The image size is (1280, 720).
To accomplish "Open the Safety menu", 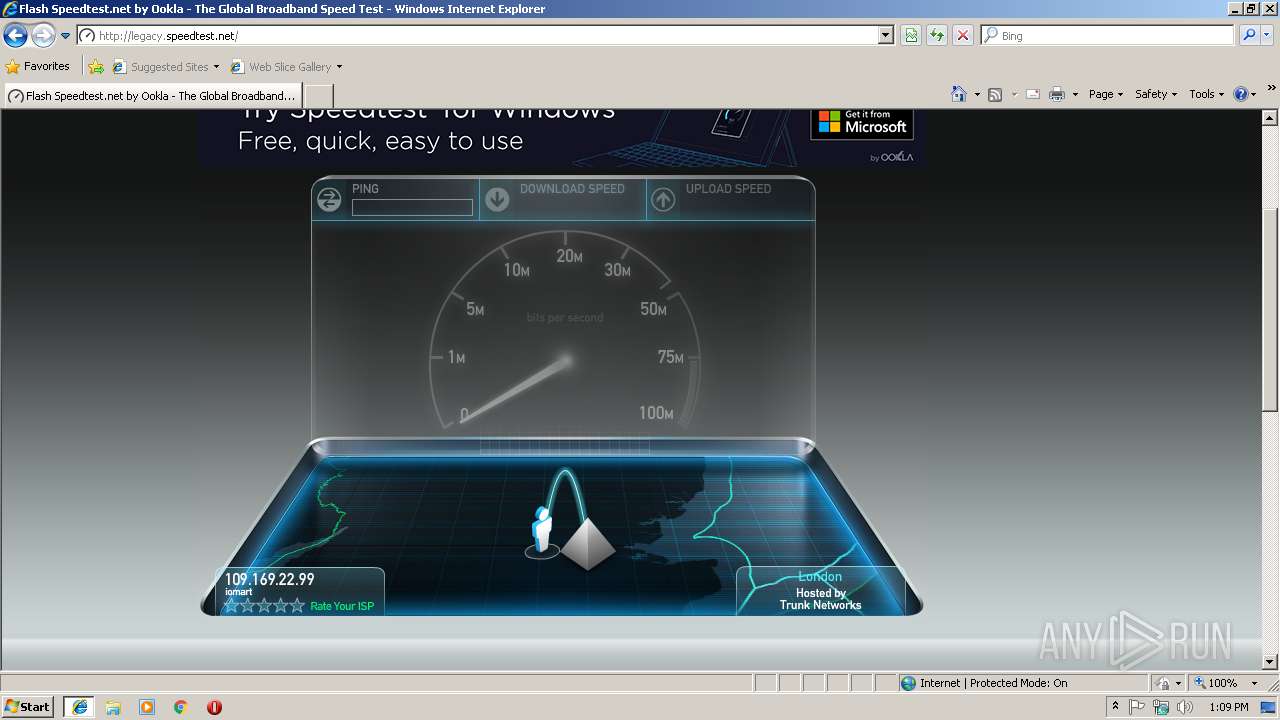I will point(1156,94).
